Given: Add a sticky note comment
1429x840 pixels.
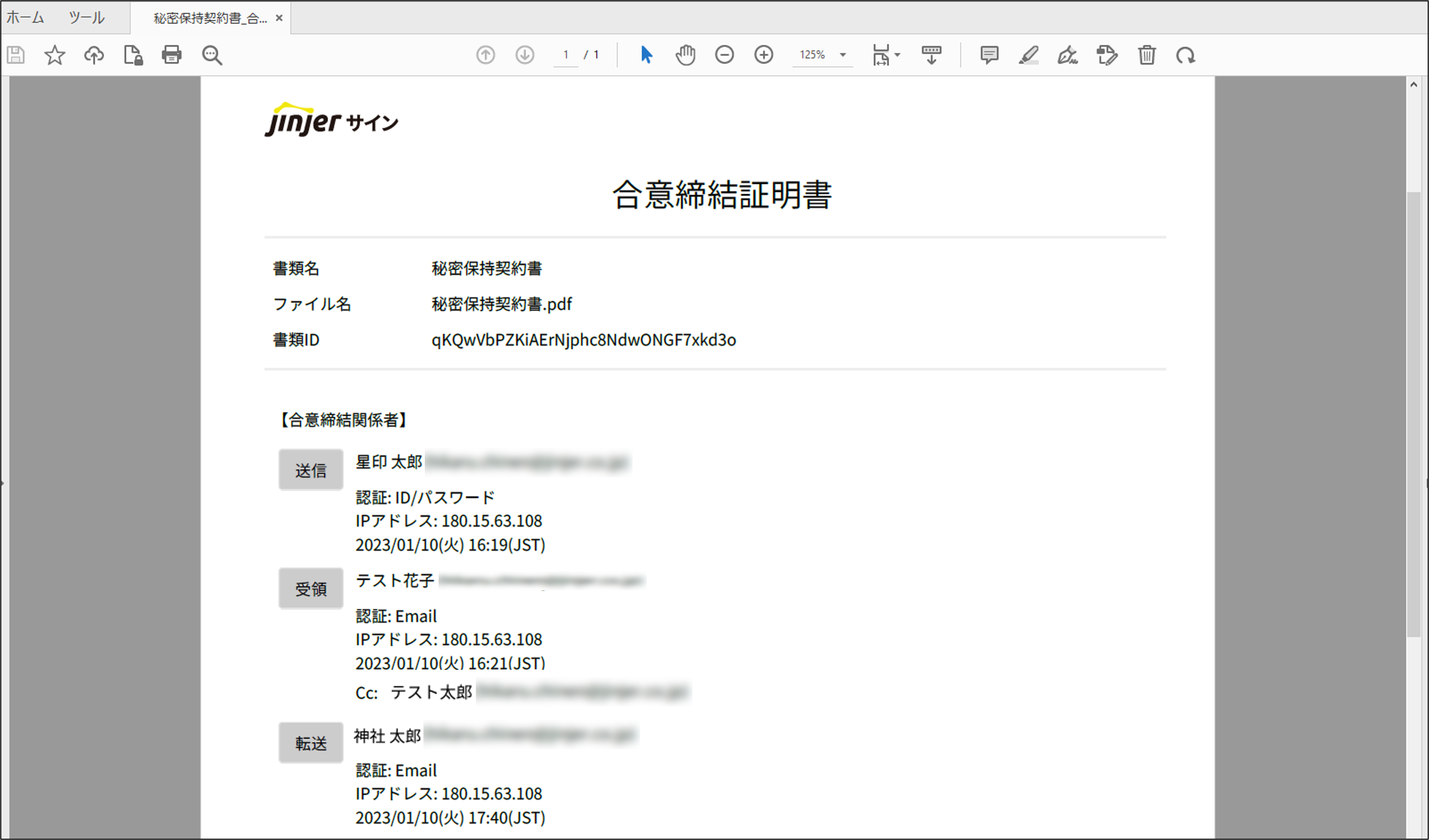Looking at the screenshot, I should click(x=989, y=55).
